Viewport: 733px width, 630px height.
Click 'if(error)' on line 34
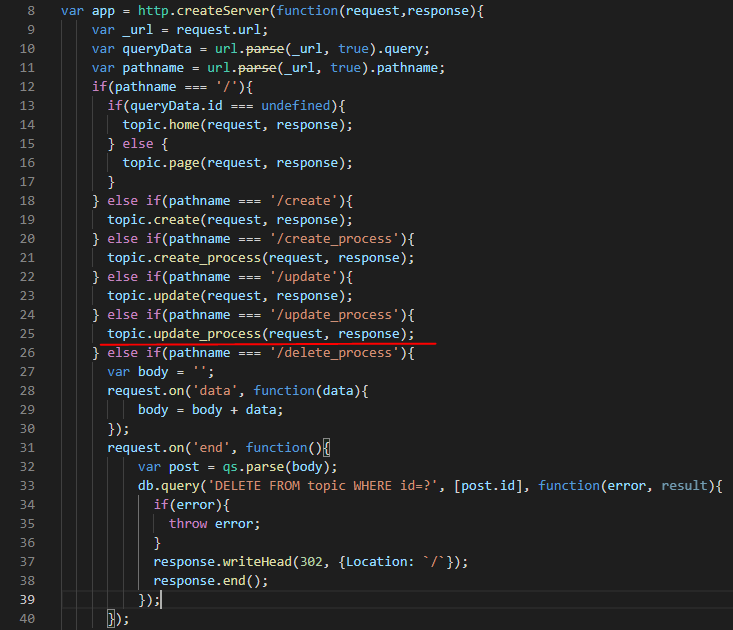(x=188, y=505)
